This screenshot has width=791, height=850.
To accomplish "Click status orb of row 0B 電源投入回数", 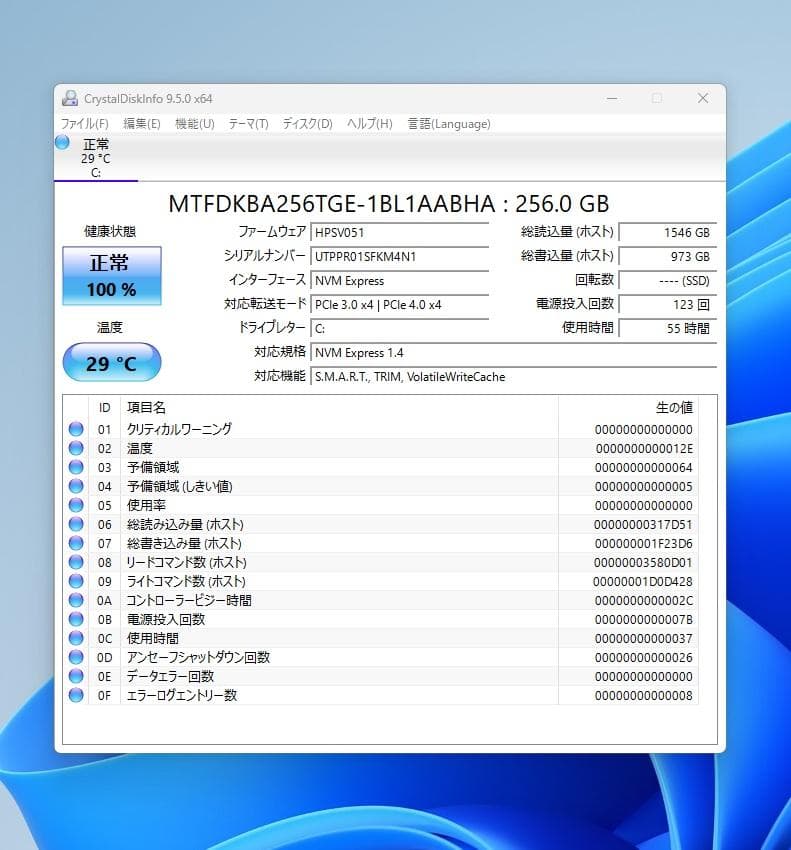I will (x=76, y=619).
